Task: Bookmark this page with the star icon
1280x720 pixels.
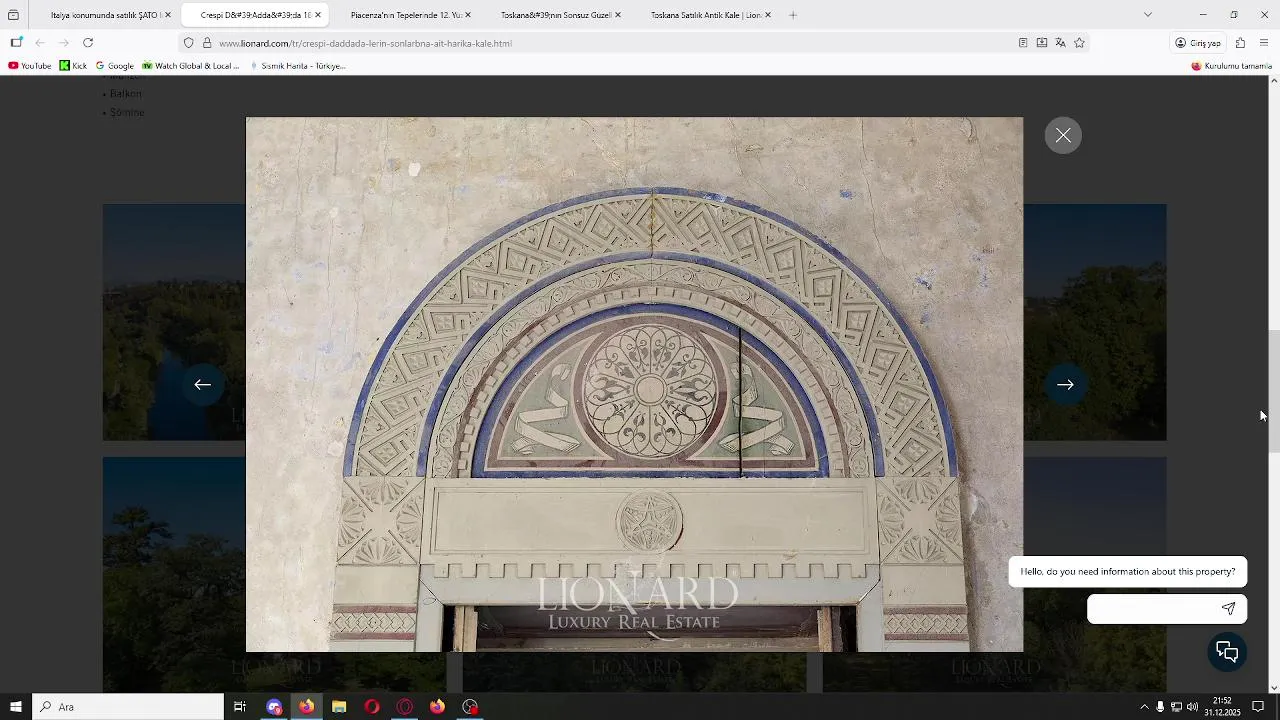Action: (x=1079, y=43)
